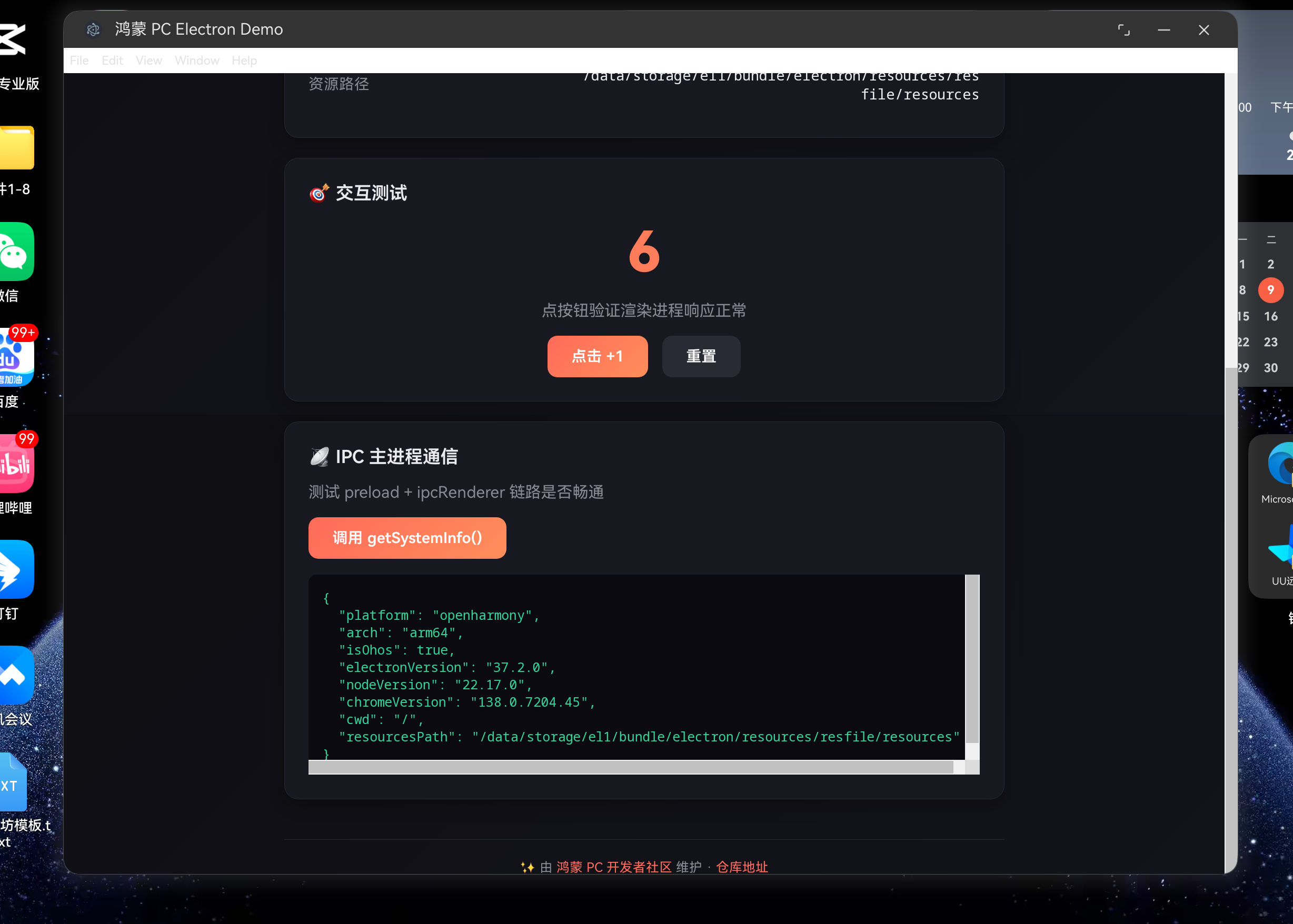Click the 测试 preload + ipcRenderer description
This screenshot has width=1293, height=924.
click(456, 492)
